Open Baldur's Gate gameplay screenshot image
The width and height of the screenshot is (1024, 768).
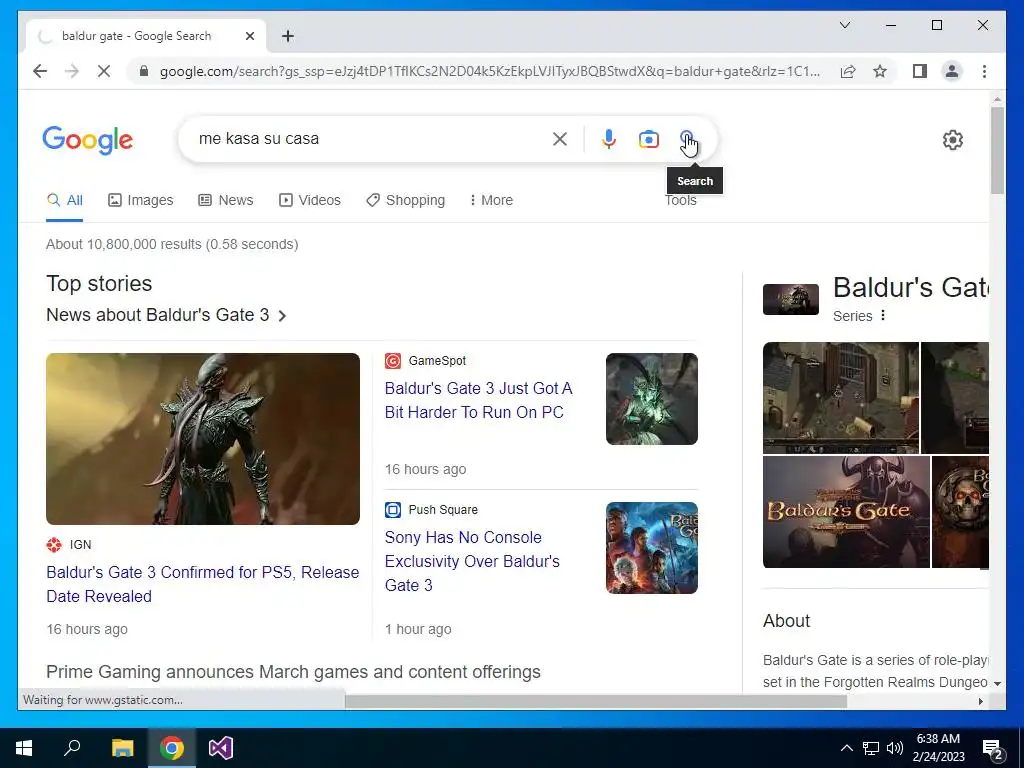[840, 398]
